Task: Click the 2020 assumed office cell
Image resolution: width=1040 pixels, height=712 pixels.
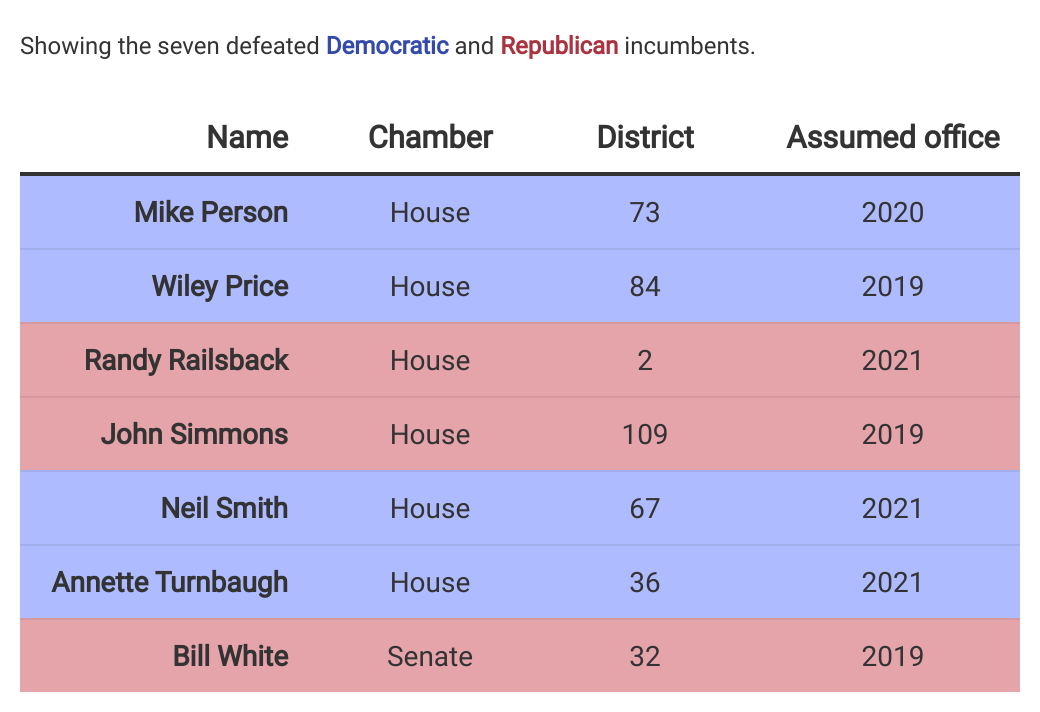Action: [x=893, y=212]
